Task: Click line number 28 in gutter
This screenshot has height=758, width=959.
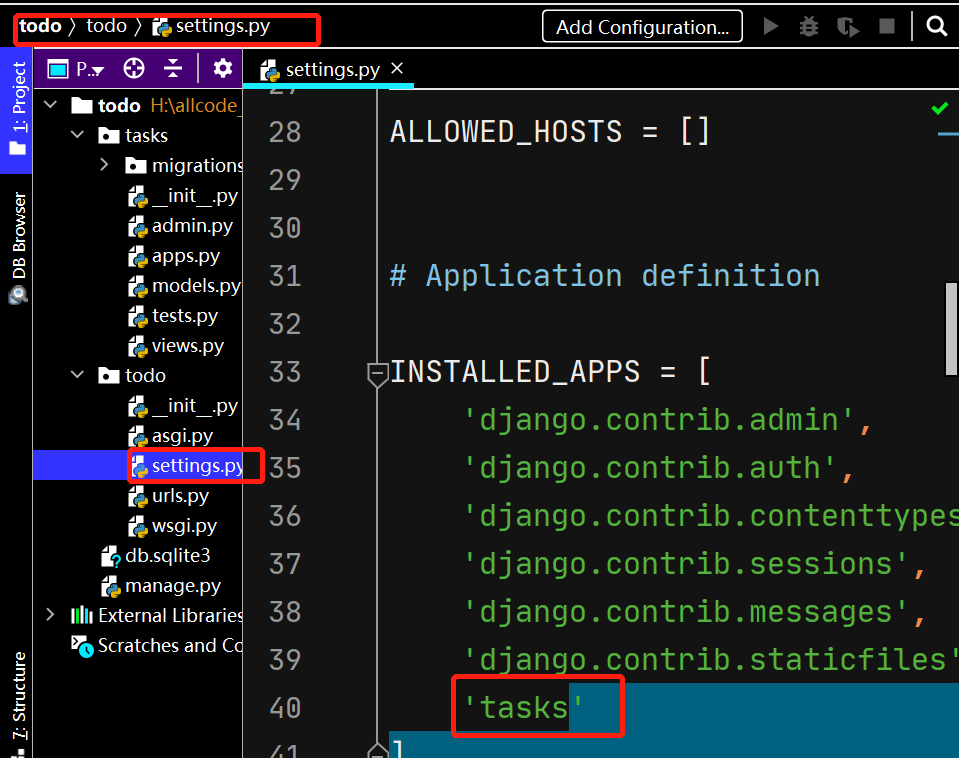Action: point(285,132)
